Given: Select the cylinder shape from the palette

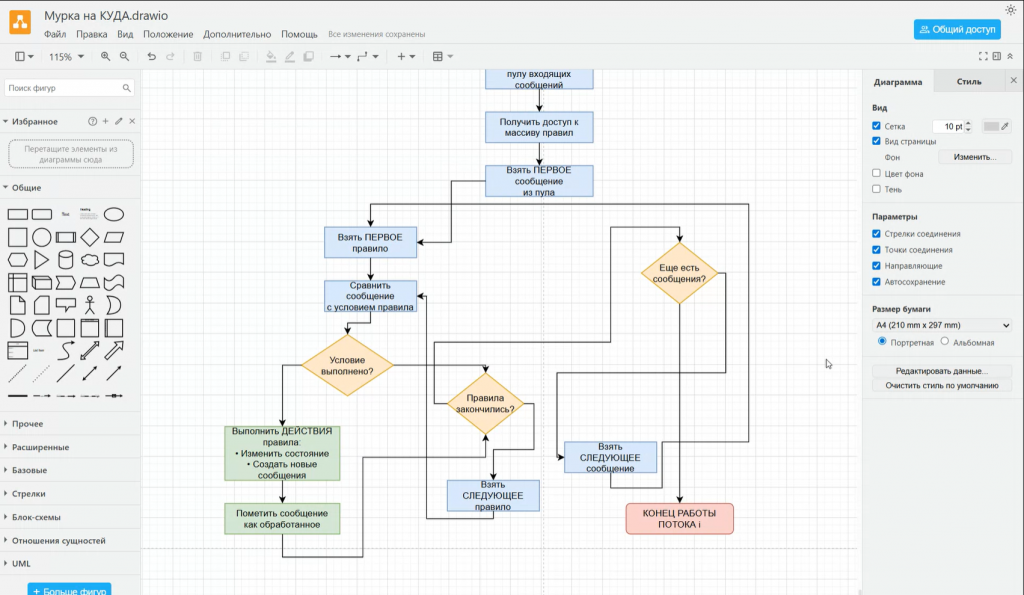Looking at the screenshot, I should tap(66, 260).
